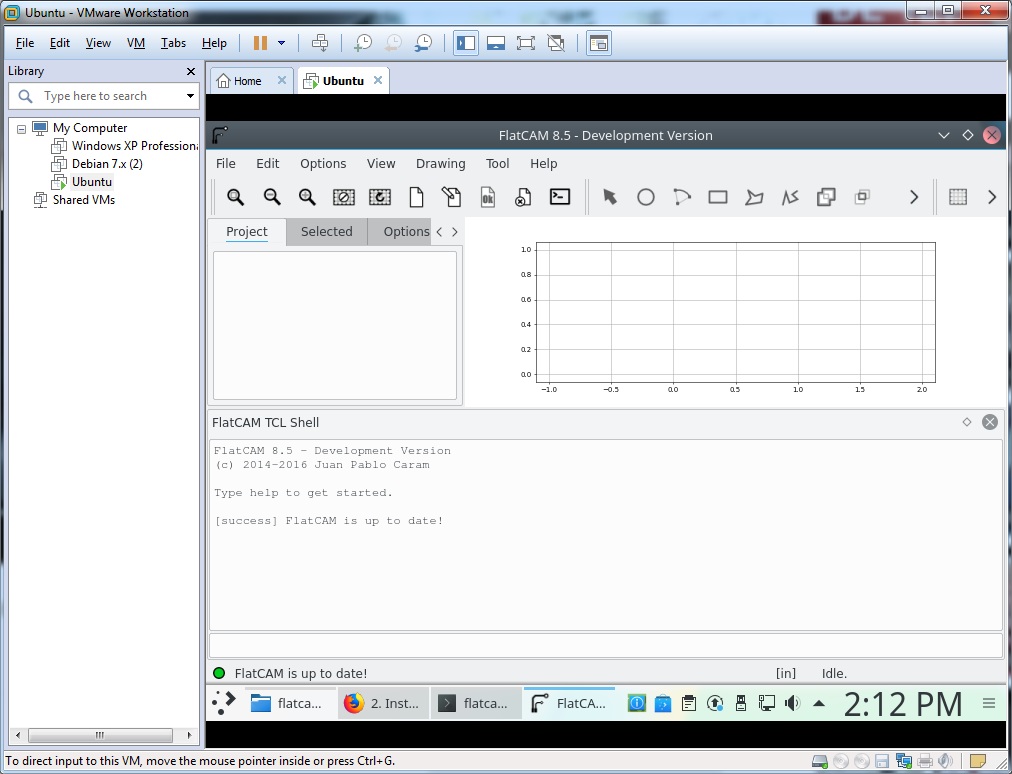Close the Library panel
Viewport: 1012px width, 774px height.
190,72
